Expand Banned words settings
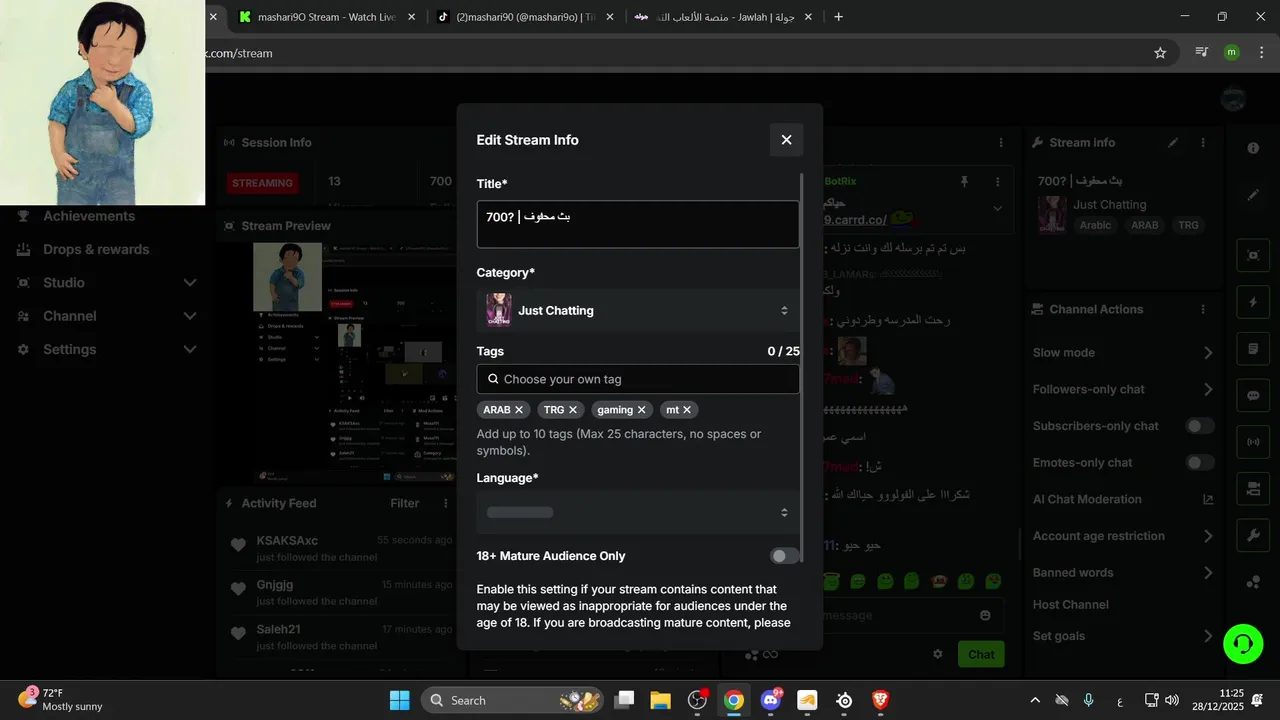 [1208, 573]
